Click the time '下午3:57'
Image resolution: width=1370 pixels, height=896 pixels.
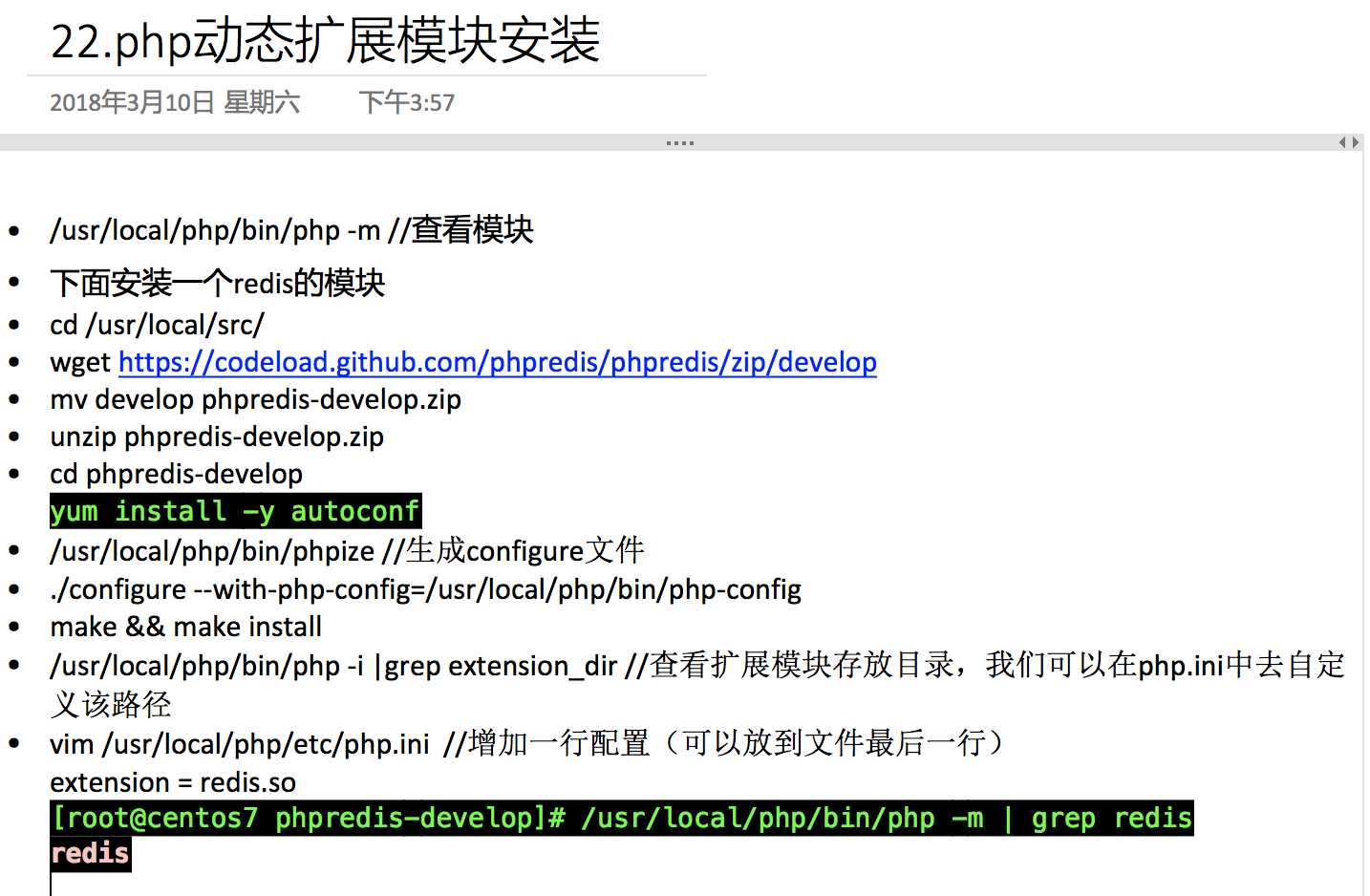coord(407,102)
